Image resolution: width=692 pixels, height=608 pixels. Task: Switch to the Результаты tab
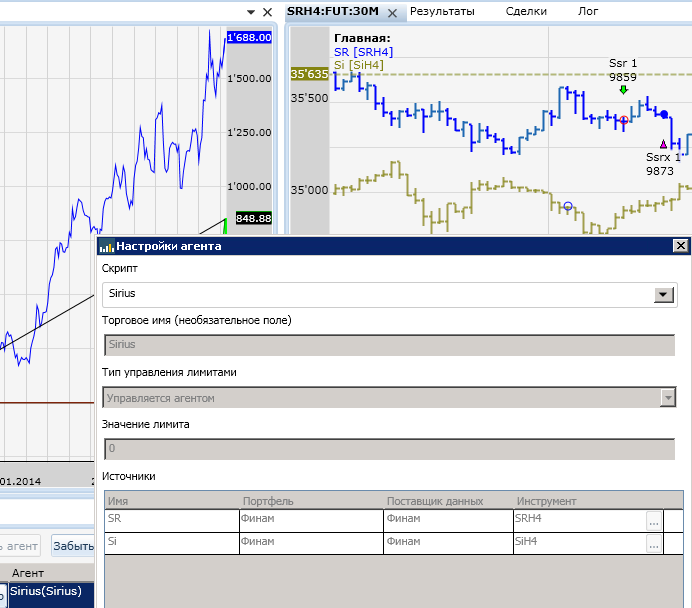coord(441,11)
